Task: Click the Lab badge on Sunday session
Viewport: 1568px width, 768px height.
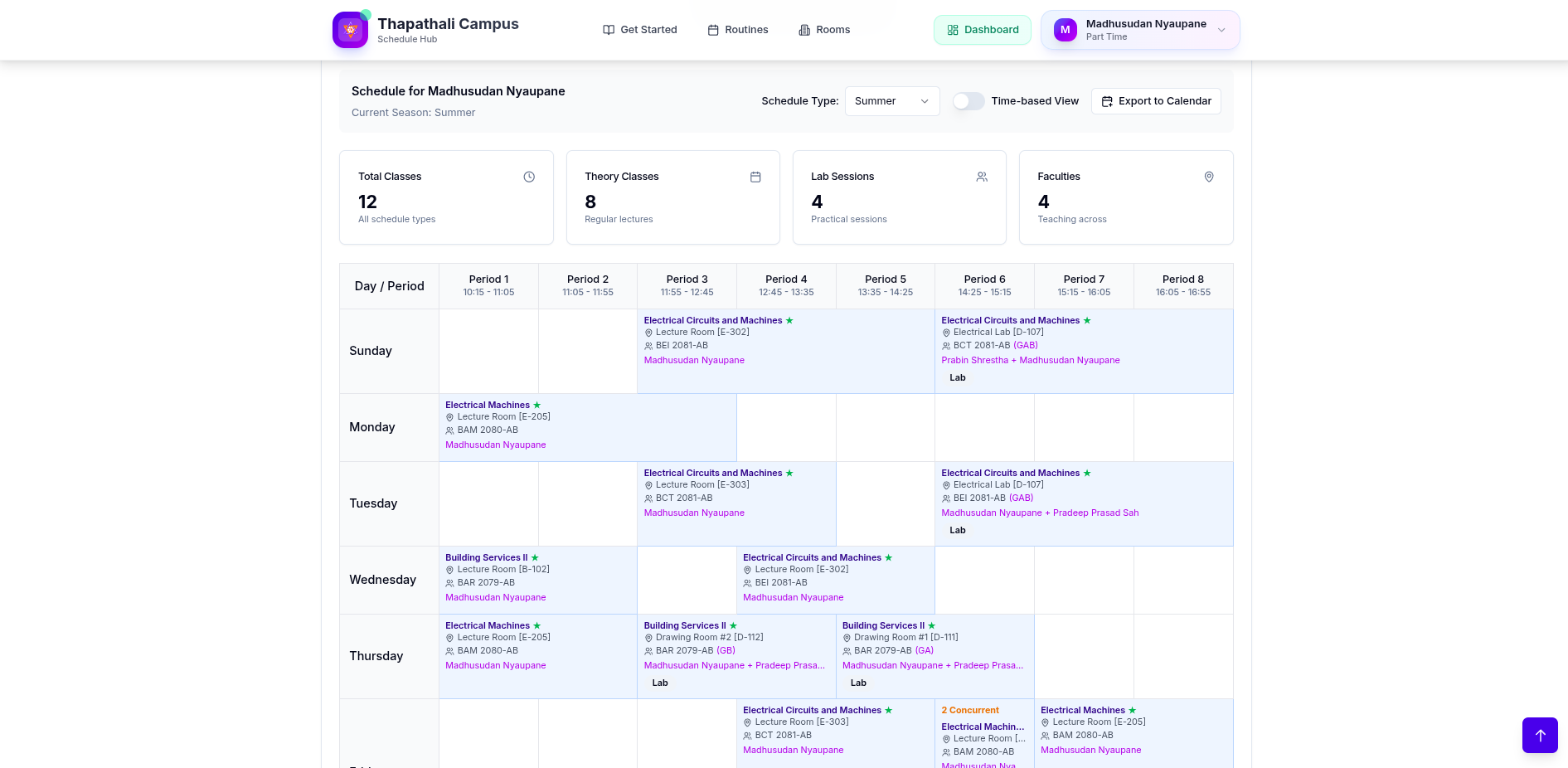Action: click(958, 377)
